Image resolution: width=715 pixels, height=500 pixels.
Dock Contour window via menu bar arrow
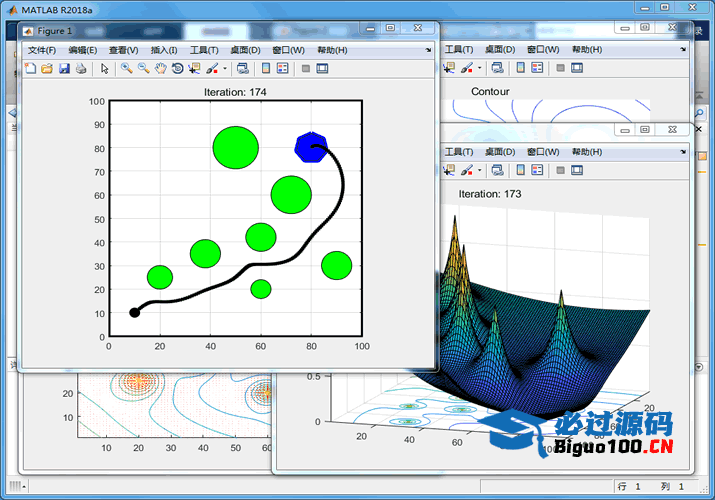pyautogui.click(x=683, y=49)
